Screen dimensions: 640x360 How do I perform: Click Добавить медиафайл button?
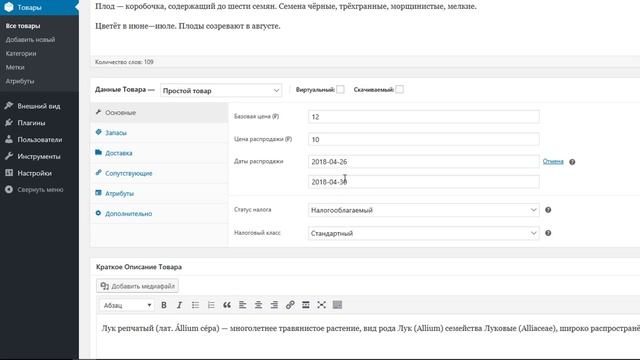point(138,286)
